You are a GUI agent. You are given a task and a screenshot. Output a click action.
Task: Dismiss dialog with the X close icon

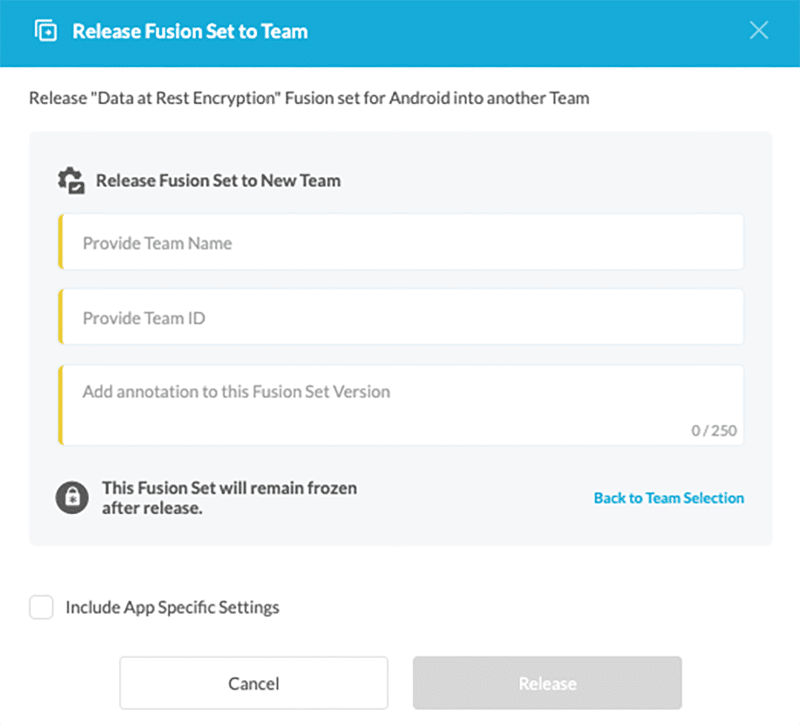pos(759,30)
